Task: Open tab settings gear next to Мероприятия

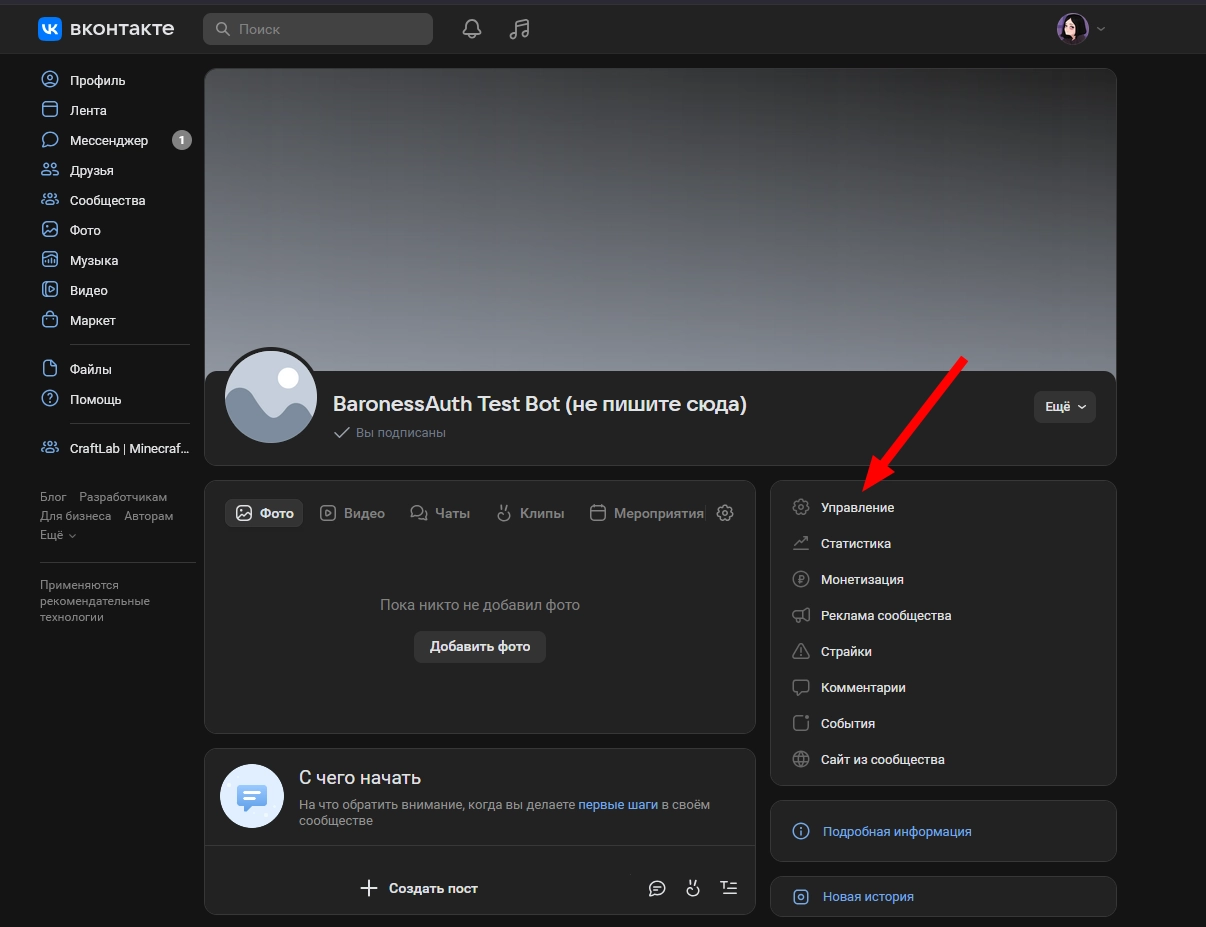Action: (x=725, y=513)
